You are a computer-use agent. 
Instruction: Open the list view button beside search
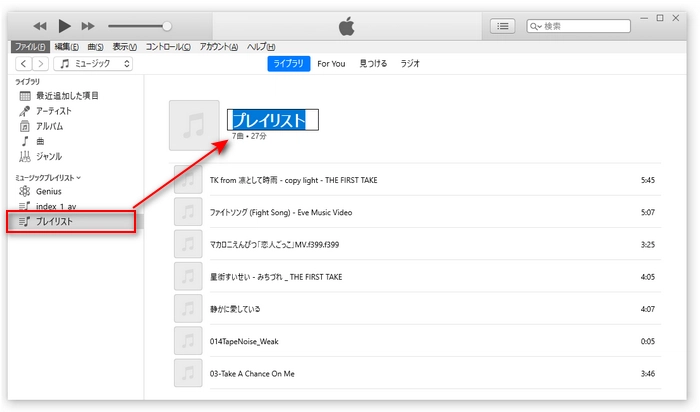pos(503,25)
